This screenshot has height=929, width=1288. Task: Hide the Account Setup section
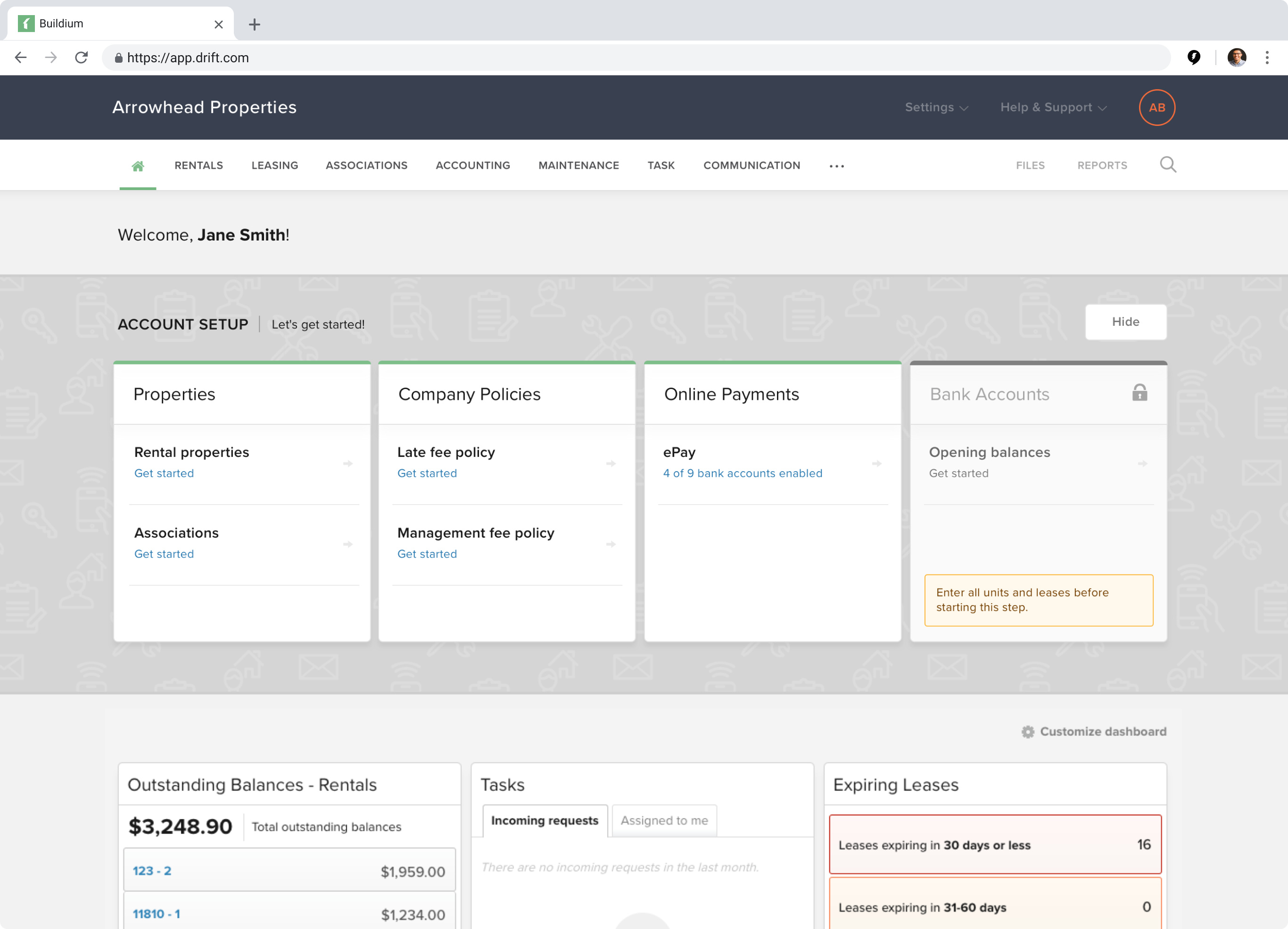(x=1125, y=322)
